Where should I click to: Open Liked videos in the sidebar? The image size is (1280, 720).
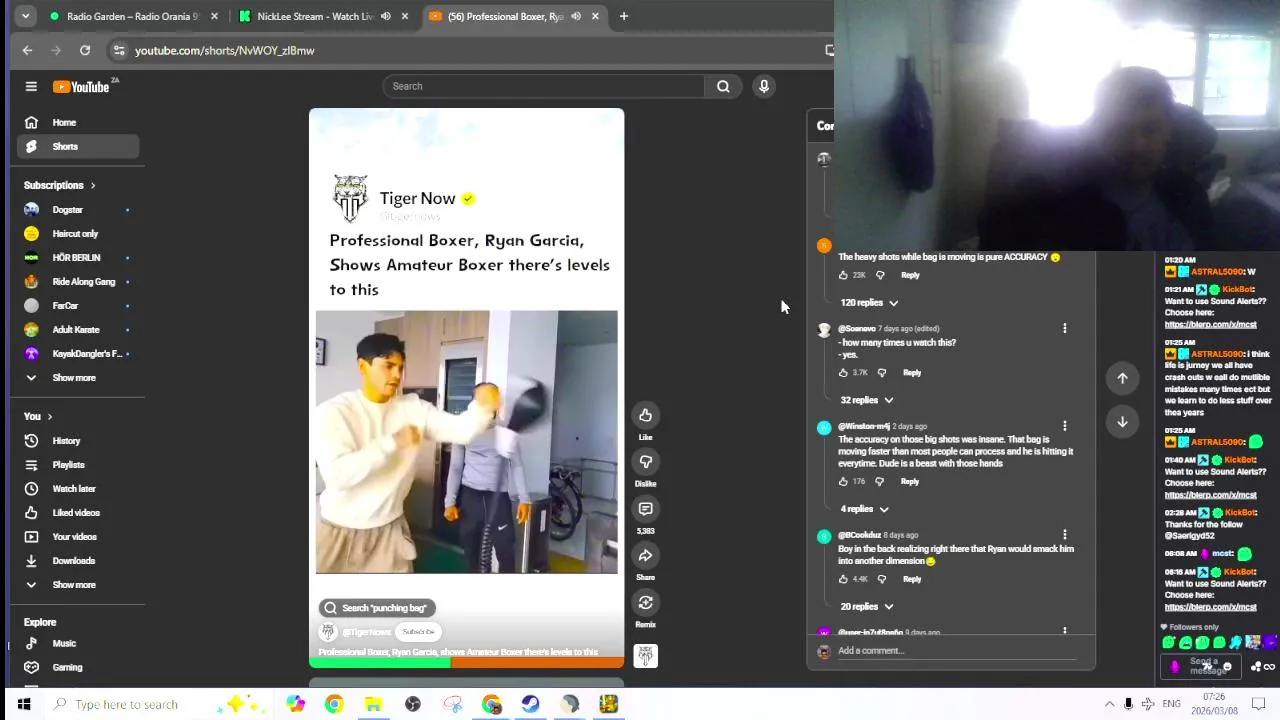coord(78,513)
